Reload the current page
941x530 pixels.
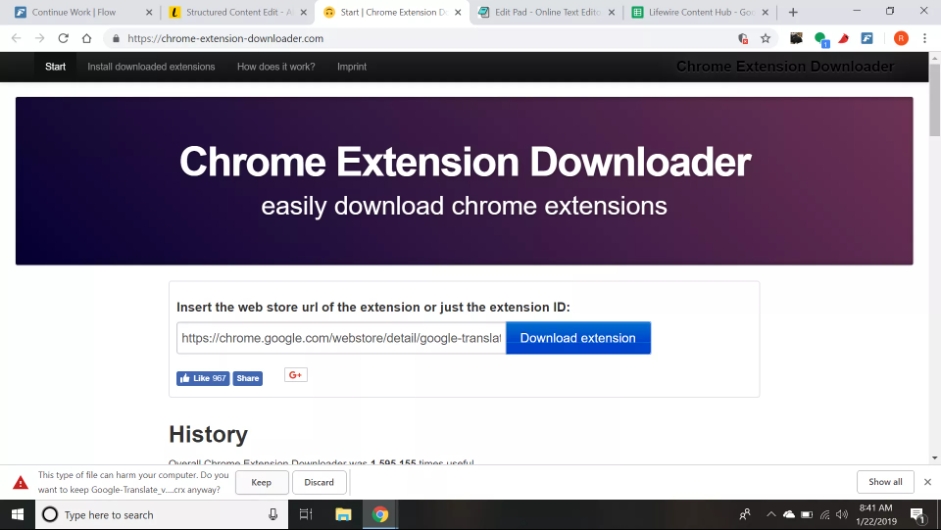(x=63, y=38)
